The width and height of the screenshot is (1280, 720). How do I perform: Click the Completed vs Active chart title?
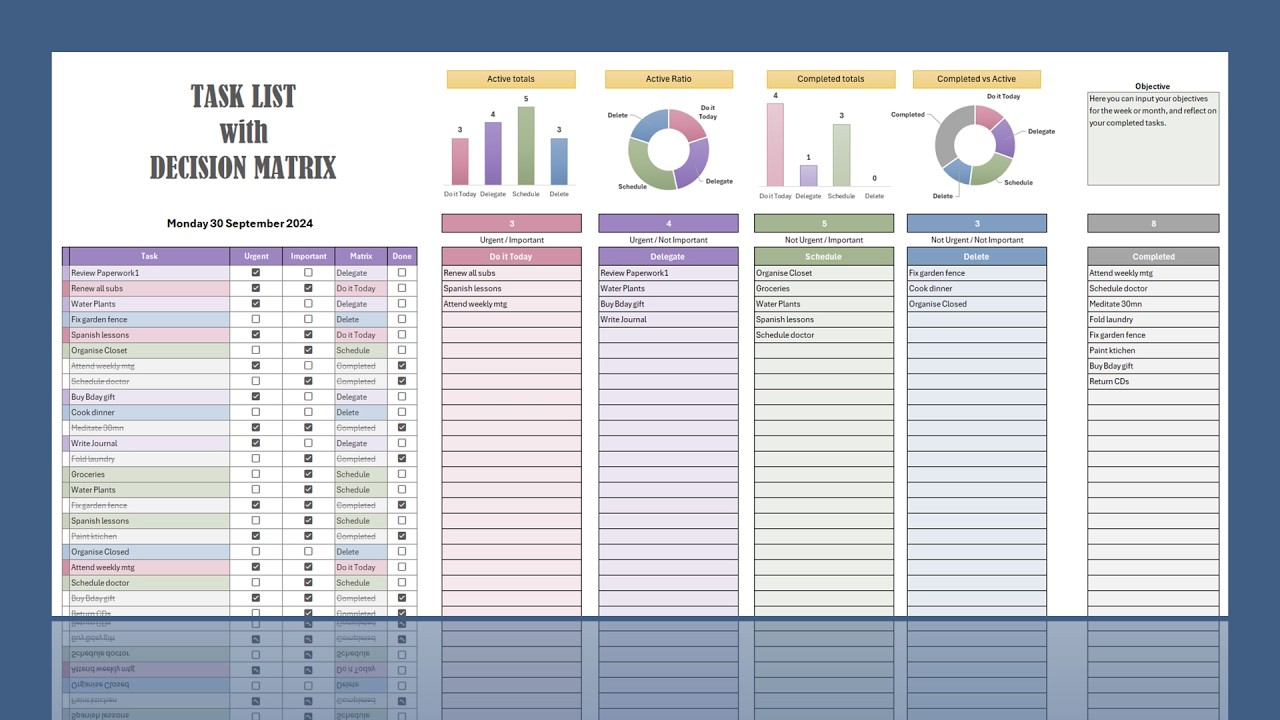pos(977,79)
